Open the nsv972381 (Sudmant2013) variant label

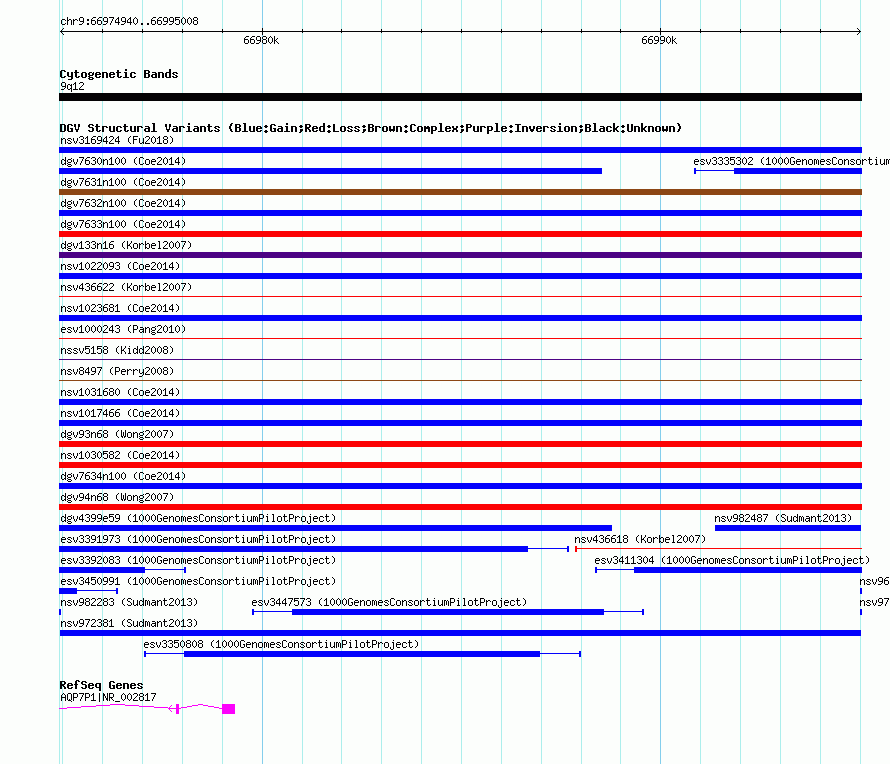(129, 623)
